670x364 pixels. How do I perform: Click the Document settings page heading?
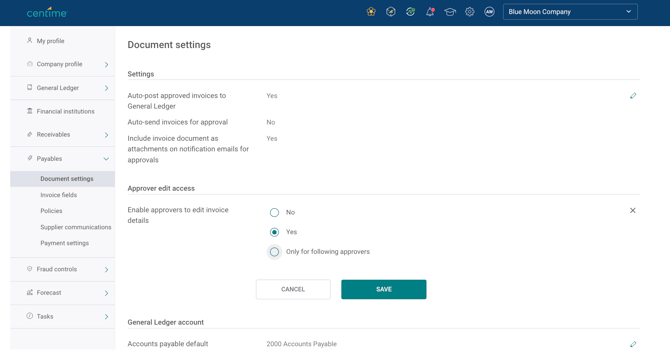[169, 45]
